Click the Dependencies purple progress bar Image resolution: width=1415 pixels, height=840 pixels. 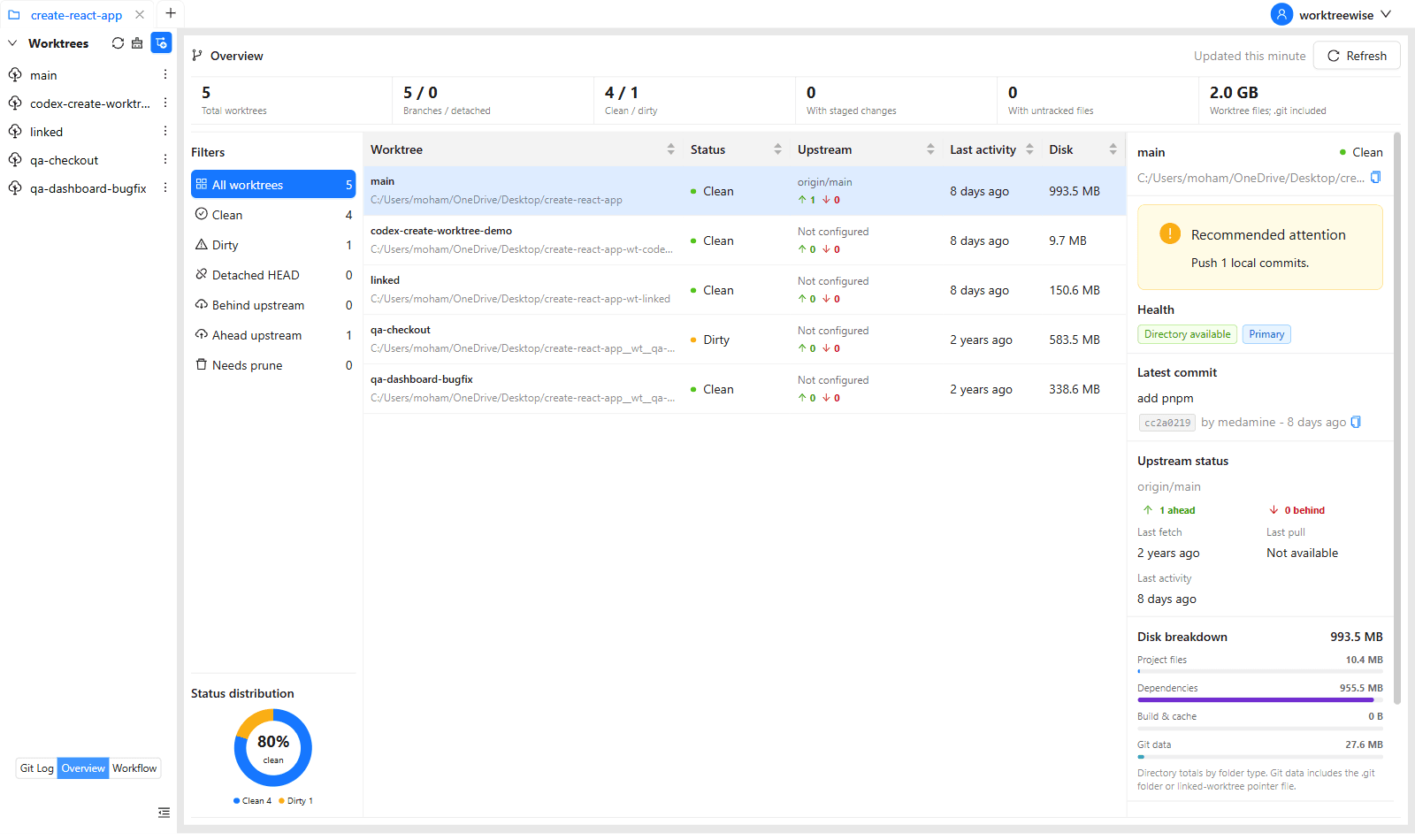click(x=1255, y=699)
